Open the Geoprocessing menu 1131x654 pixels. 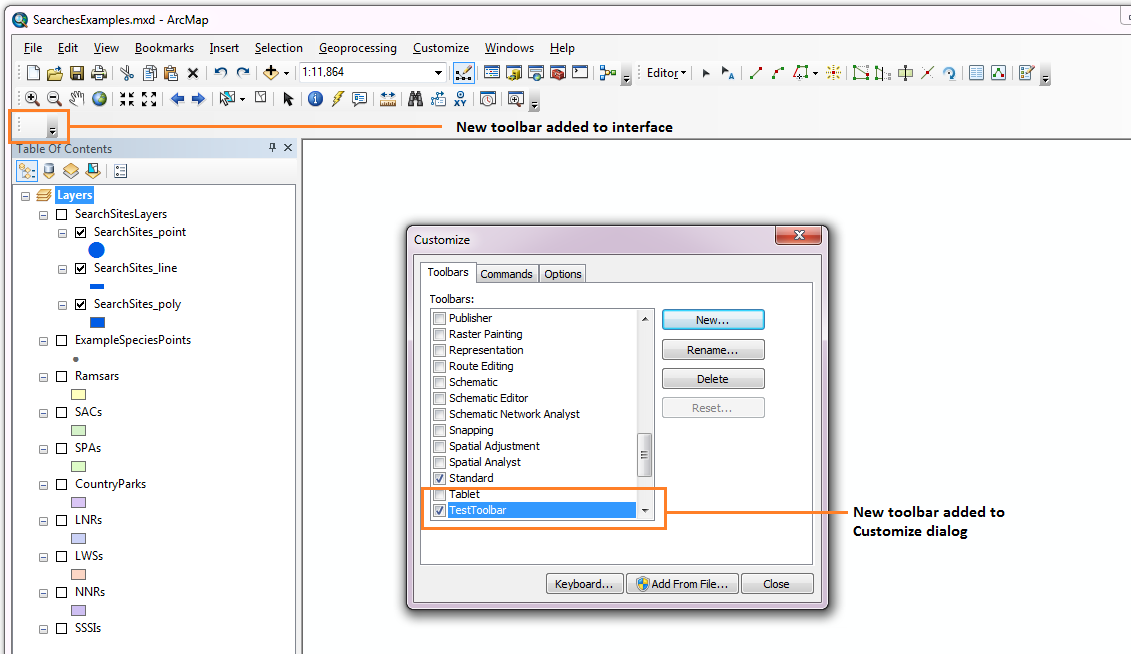coord(358,48)
